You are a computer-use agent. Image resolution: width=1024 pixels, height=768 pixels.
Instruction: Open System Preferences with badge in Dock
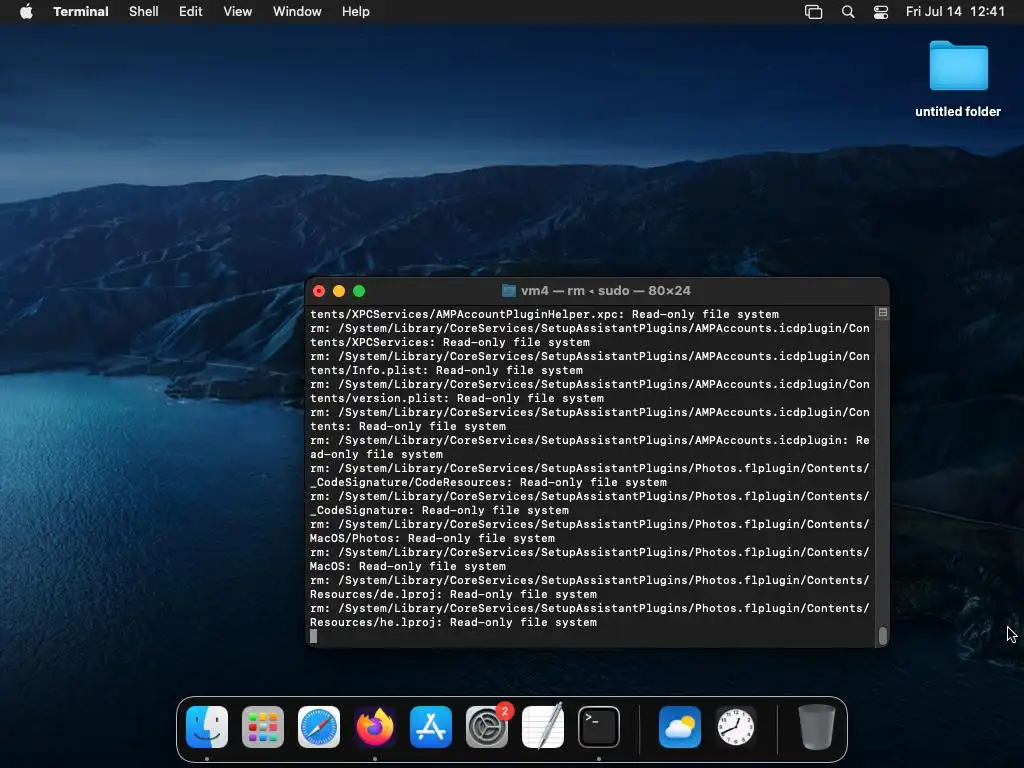[x=487, y=727]
